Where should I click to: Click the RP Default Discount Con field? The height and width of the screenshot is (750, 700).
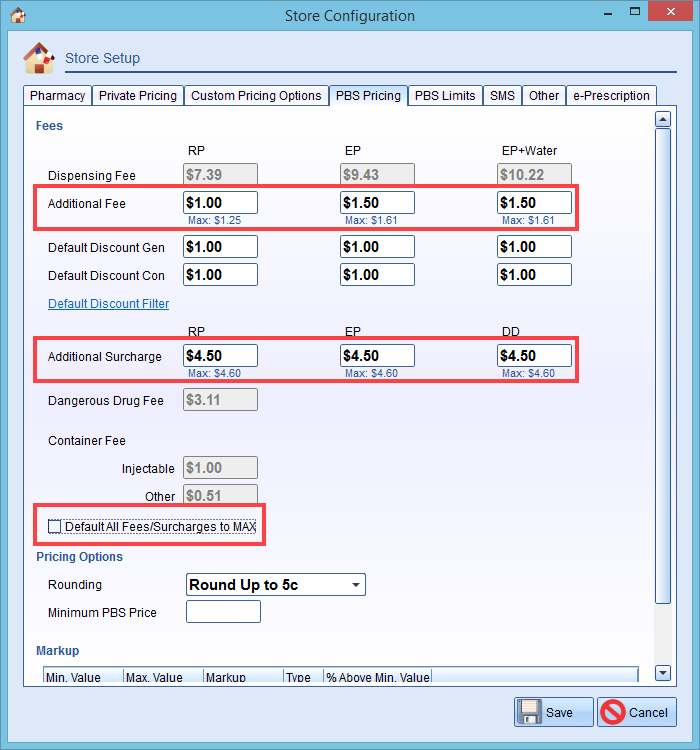pyautogui.click(x=220, y=275)
